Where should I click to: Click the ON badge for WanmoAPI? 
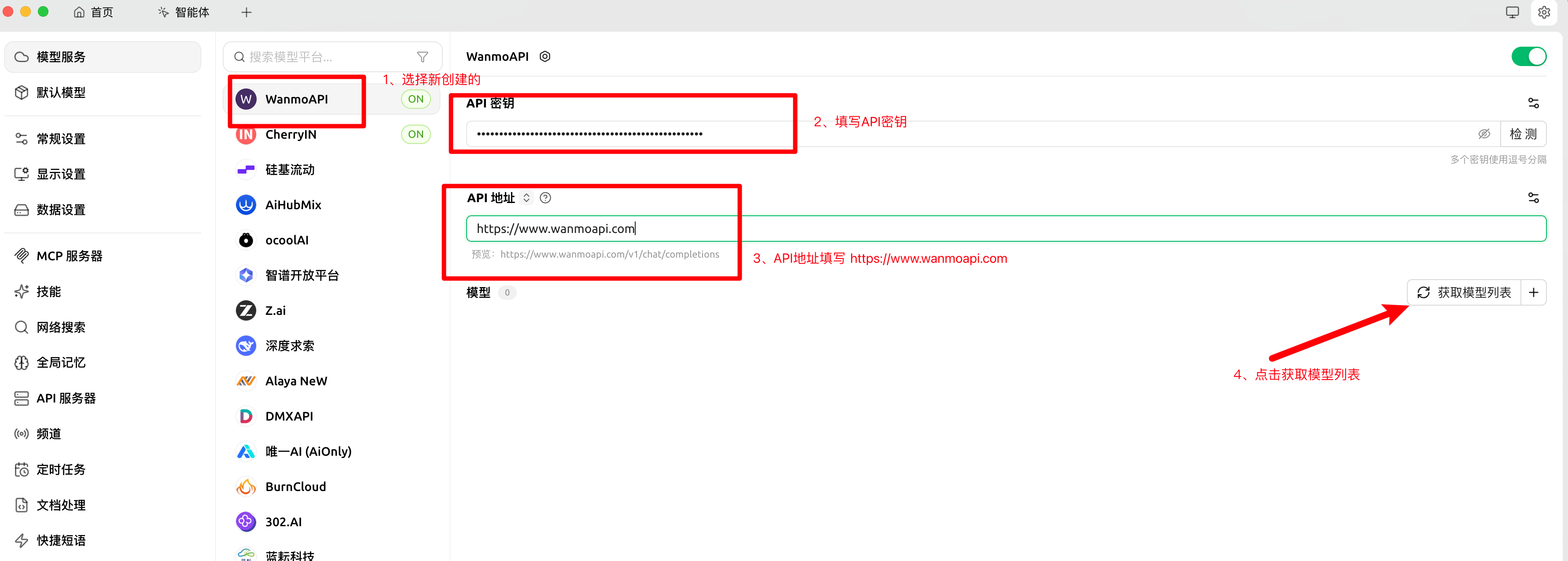click(x=416, y=99)
